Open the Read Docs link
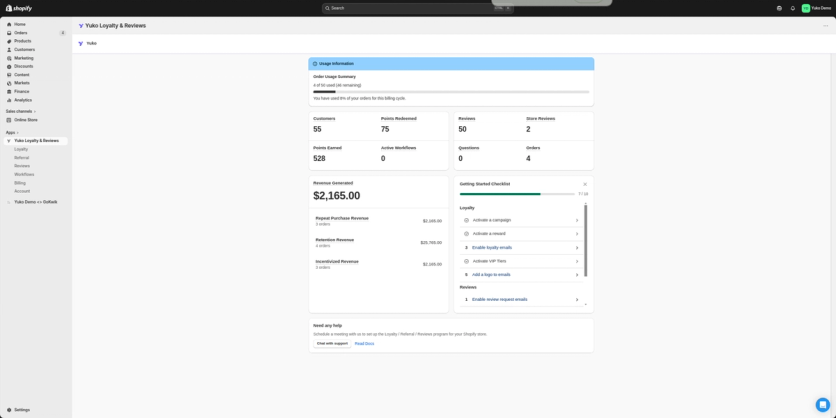The height and width of the screenshot is (418, 836). point(364,344)
